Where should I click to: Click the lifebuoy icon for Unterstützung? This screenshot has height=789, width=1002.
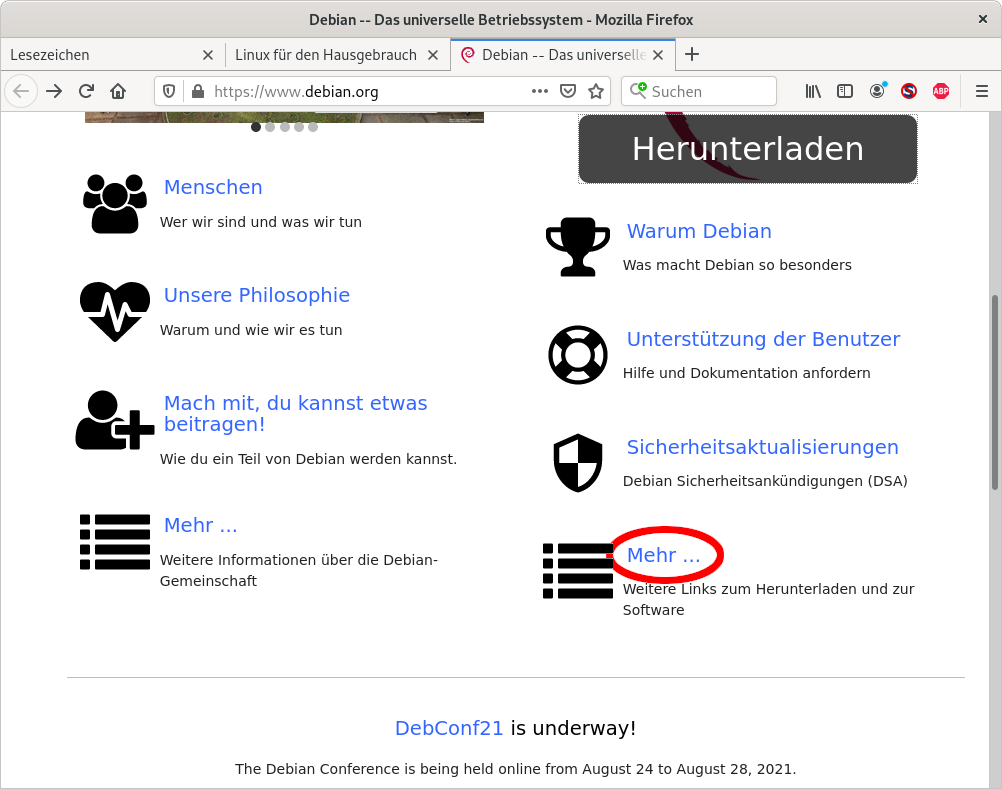pyautogui.click(x=578, y=355)
